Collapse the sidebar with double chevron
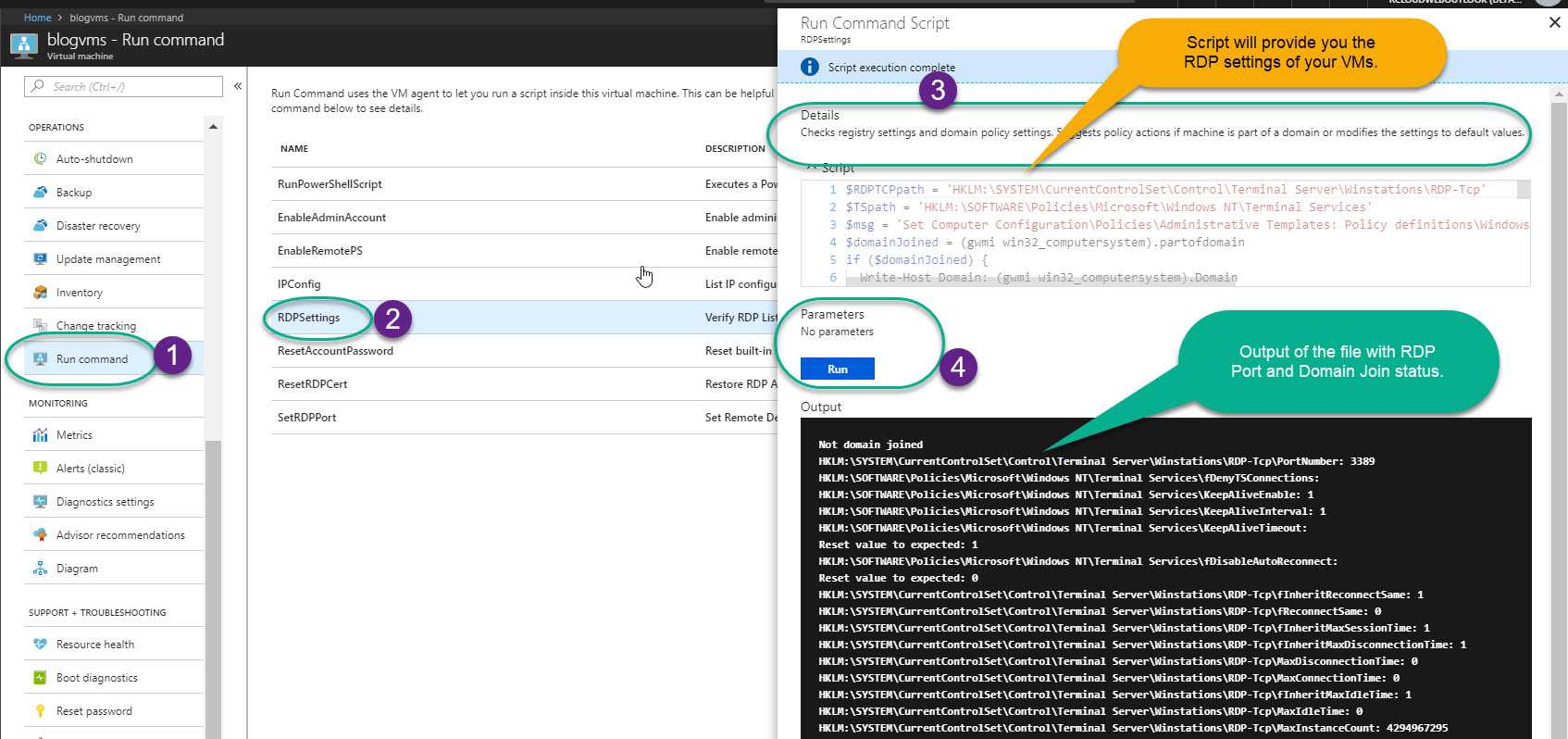The height and width of the screenshot is (739, 1568). coord(238,86)
